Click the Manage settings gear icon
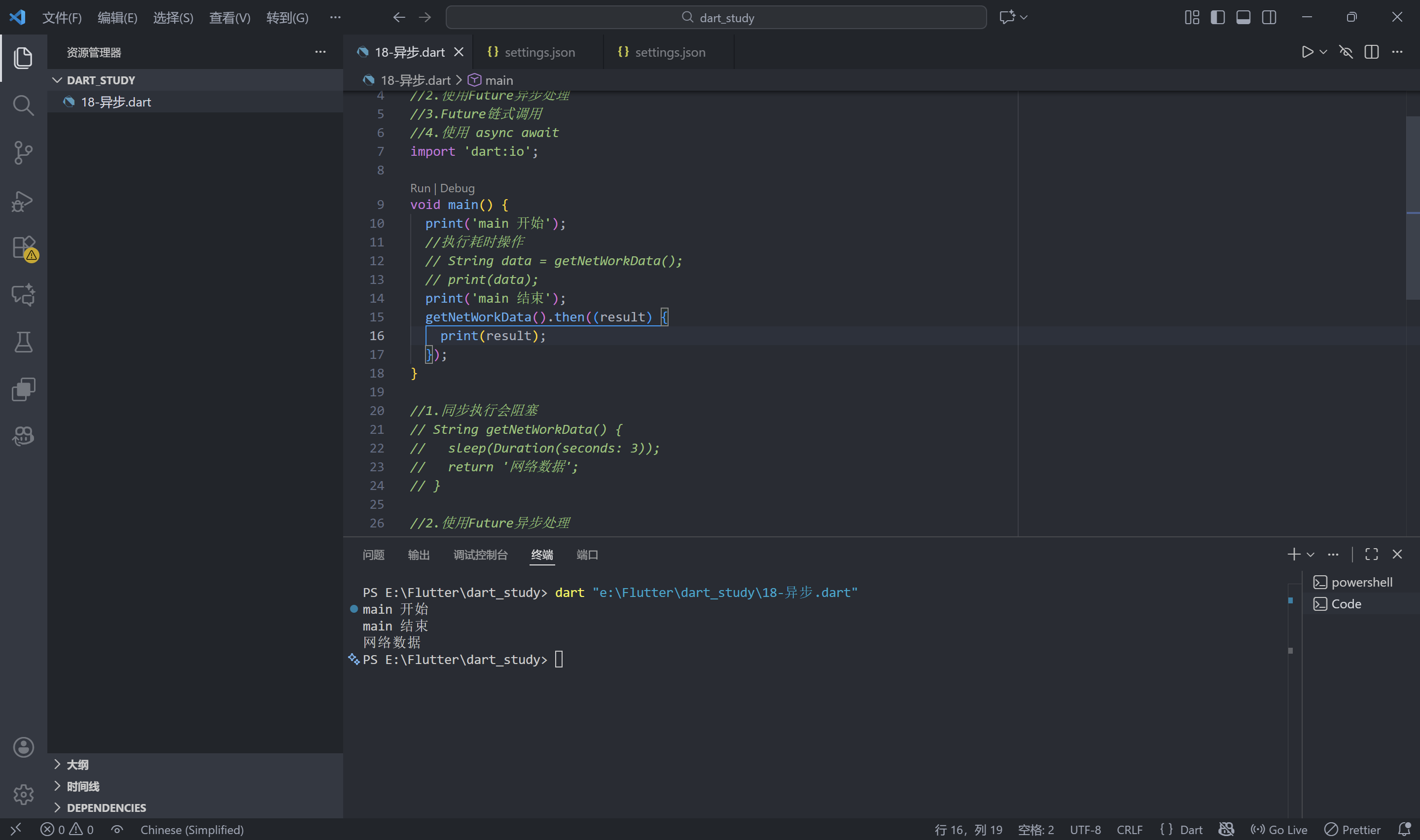This screenshot has height=840, width=1420. coord(23,794)
